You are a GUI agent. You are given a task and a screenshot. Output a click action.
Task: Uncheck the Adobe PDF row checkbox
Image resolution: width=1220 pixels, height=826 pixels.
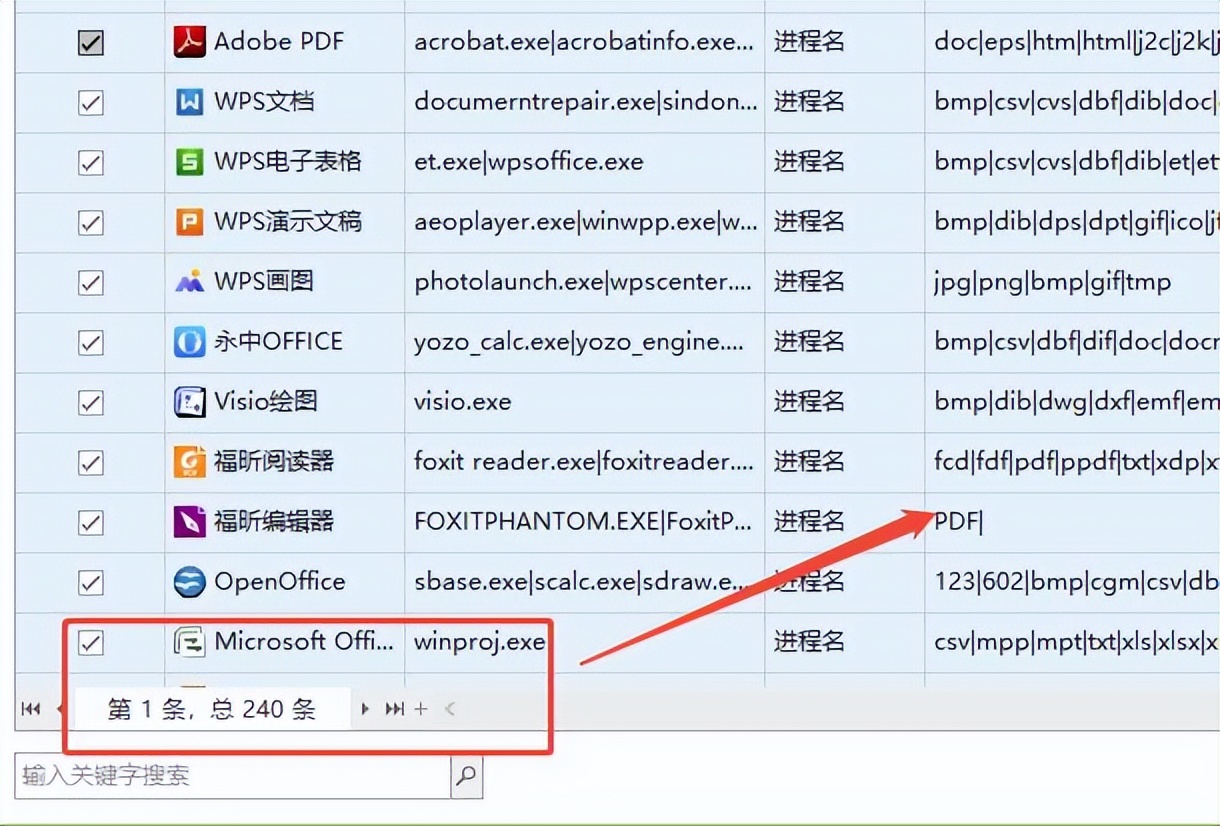[x=91, y=42]
